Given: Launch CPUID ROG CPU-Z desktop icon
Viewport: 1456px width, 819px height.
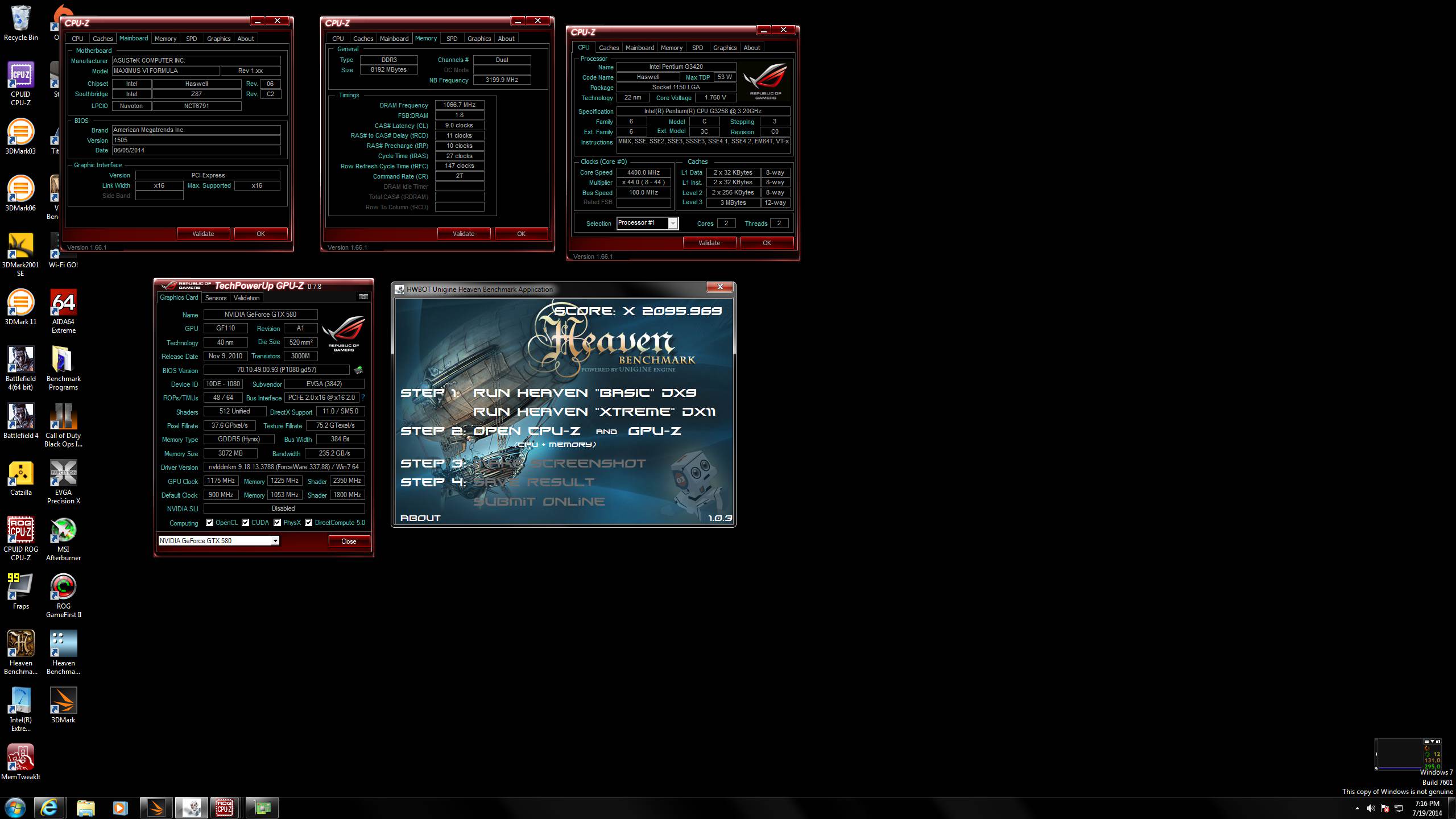Looking at the screenshot, I should [20, 539].
